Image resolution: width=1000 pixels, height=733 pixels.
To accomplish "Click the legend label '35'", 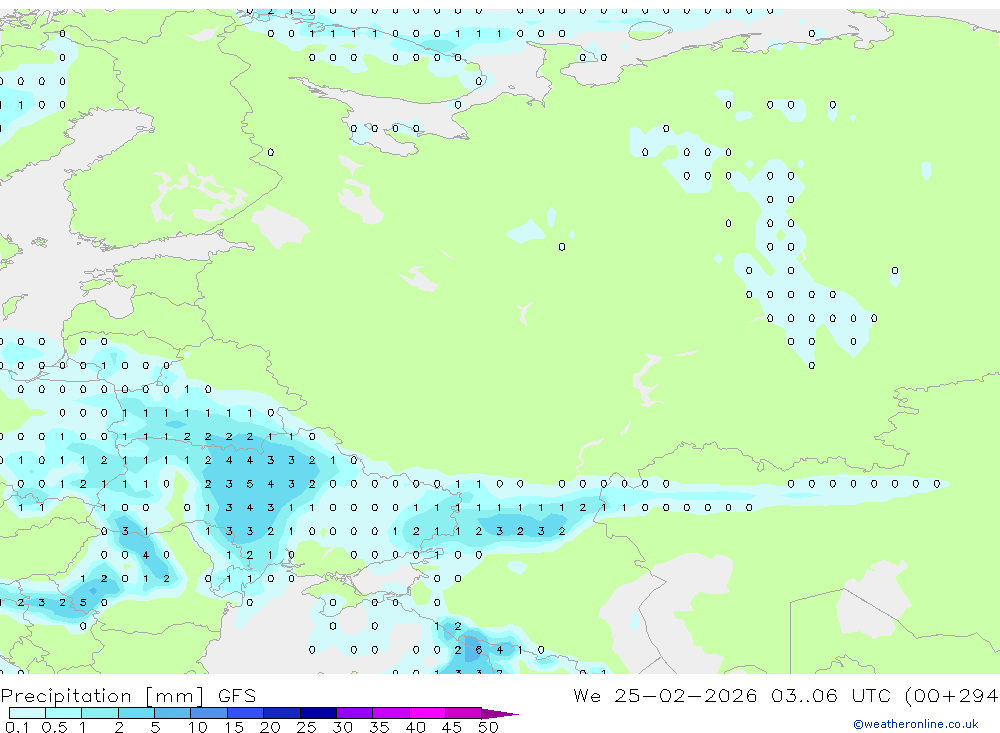I will click(379, 727).
